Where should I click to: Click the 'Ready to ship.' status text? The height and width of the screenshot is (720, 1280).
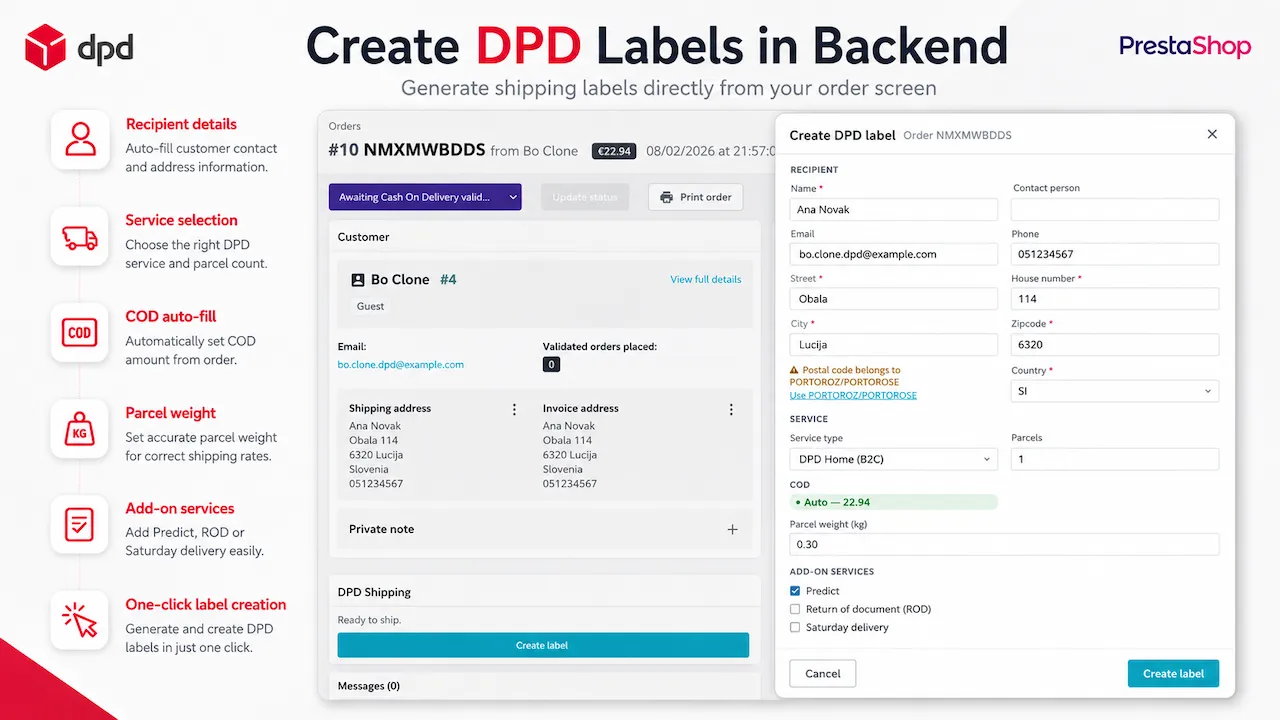[369, 620]
